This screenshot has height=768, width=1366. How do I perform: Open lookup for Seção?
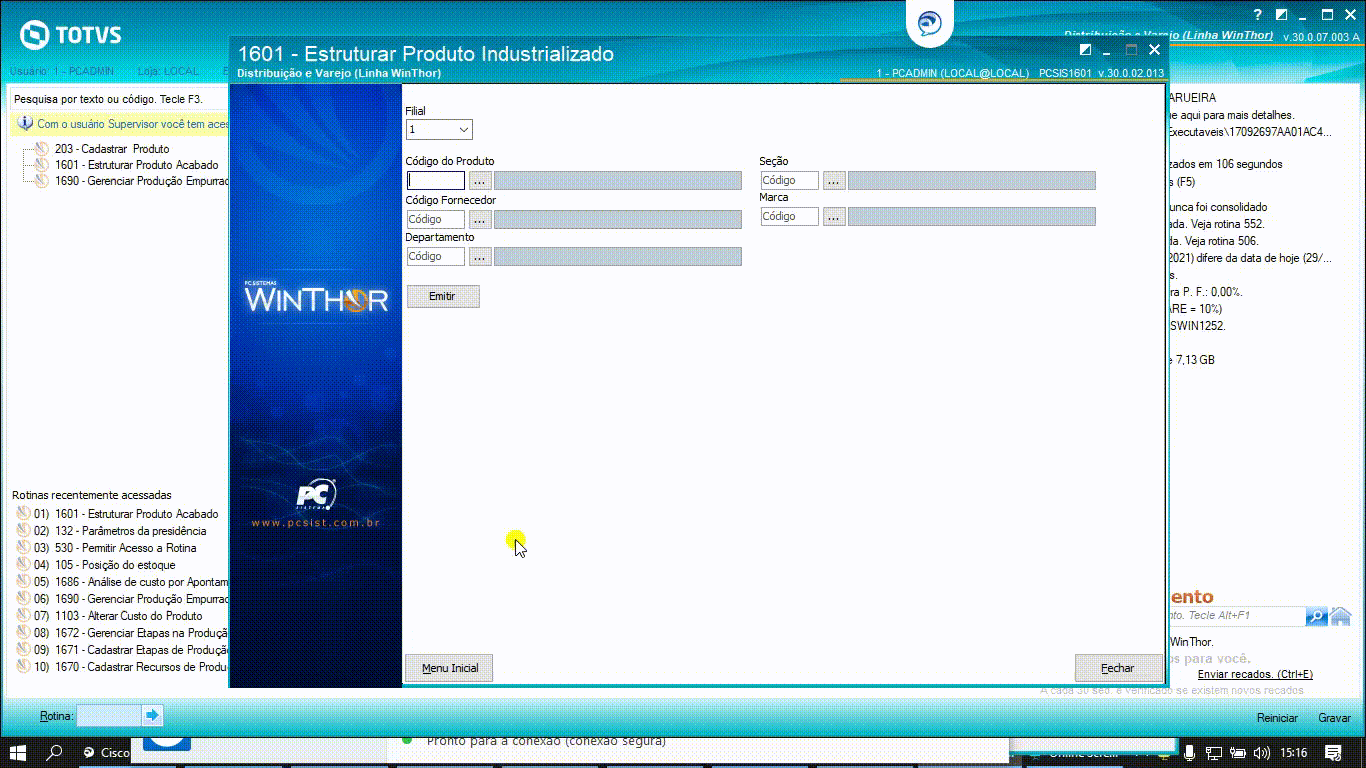[834, 181]
